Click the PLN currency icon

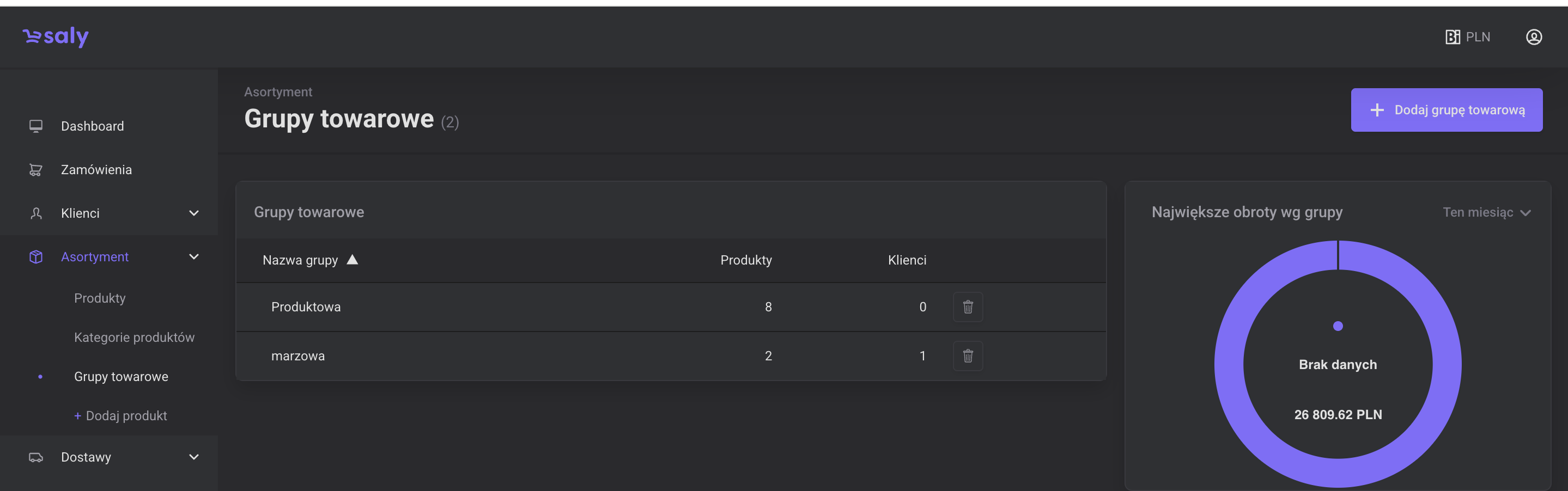[1452, 37]
